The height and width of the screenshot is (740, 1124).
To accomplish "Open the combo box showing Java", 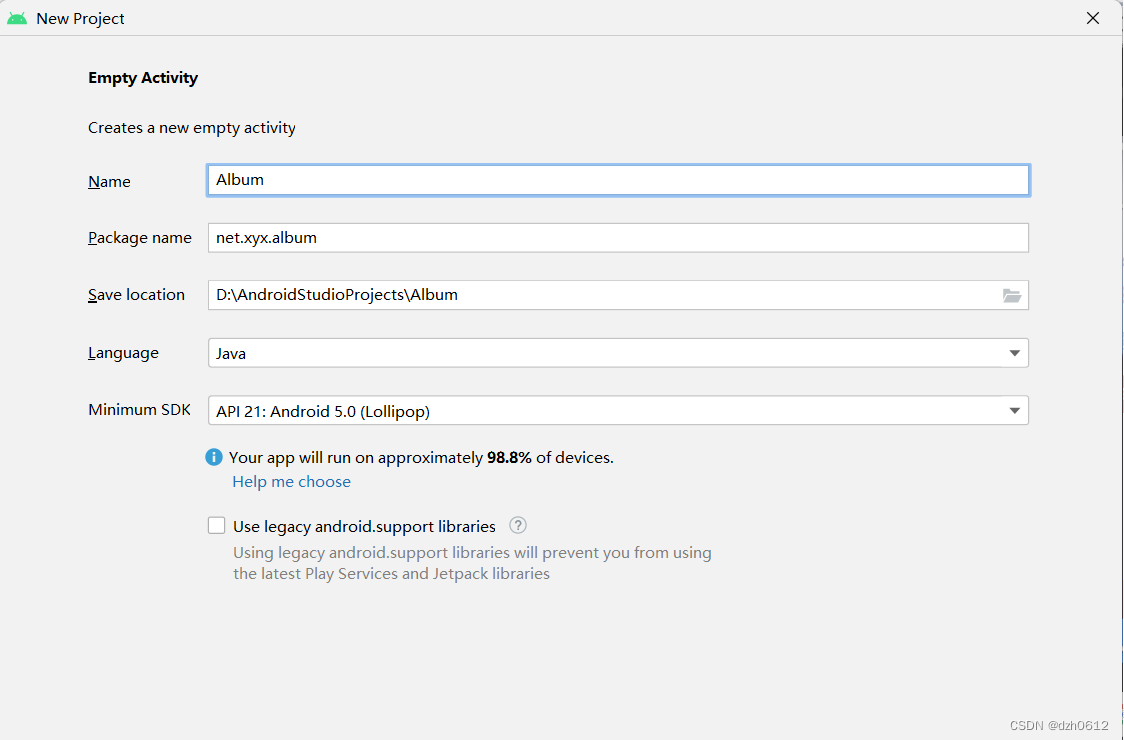I will 600,353.
